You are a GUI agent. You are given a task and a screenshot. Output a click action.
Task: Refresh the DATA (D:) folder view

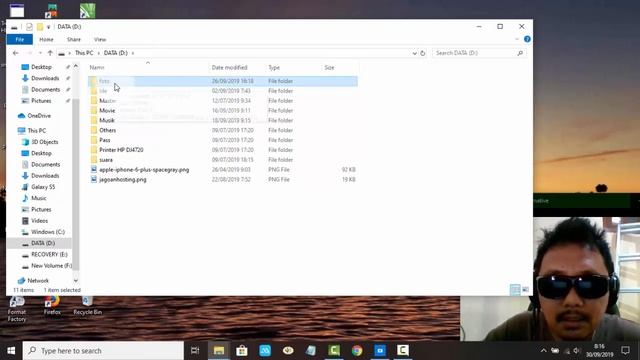pos(423,53)
